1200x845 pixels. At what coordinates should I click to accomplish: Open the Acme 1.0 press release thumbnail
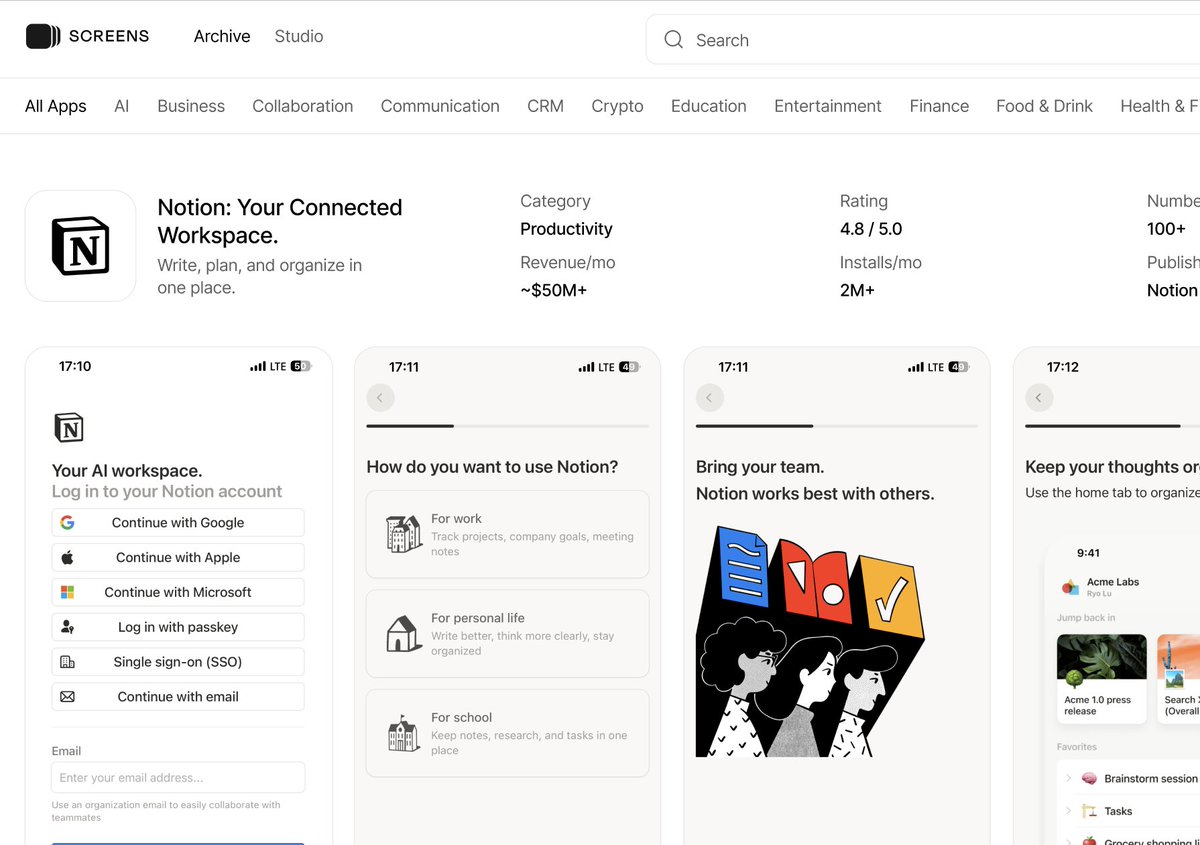(1102, 677)
